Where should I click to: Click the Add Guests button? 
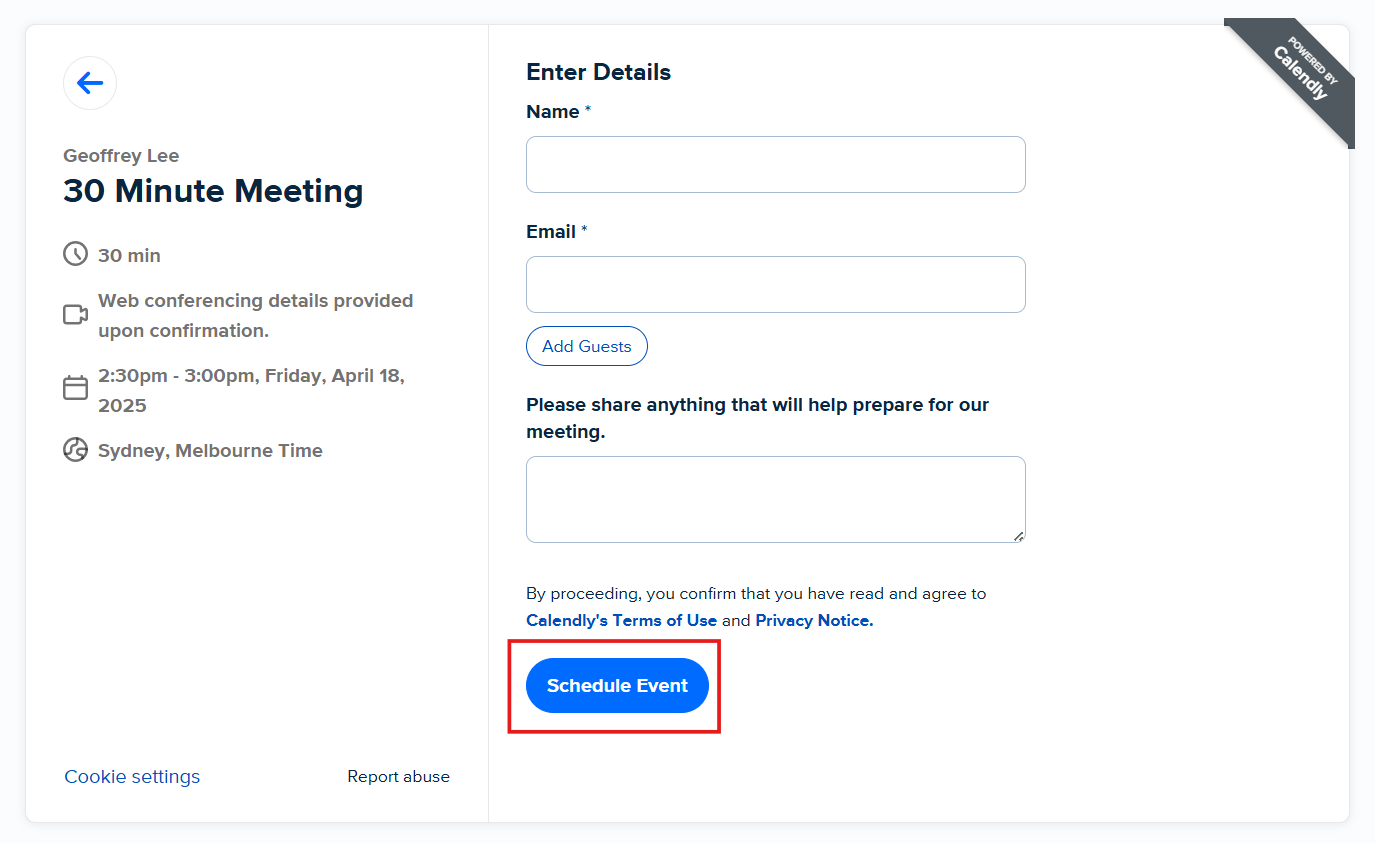coord(587,346)
